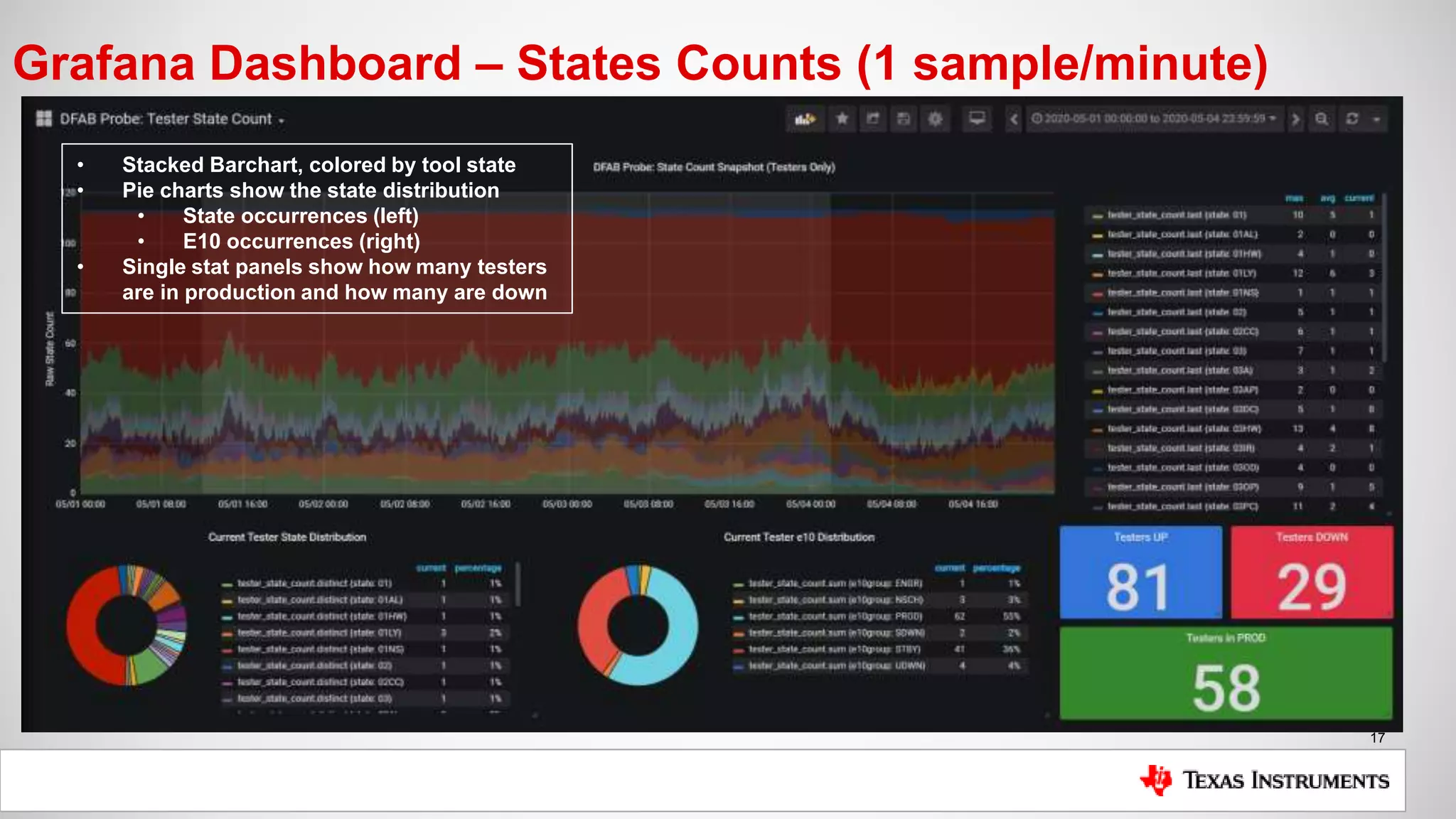Viewport: 1456px width, 819px height.
Task: Toggle series tester_state_count.last state 02 in legend
Action: pyautogui.click(x=1177, y=312)
